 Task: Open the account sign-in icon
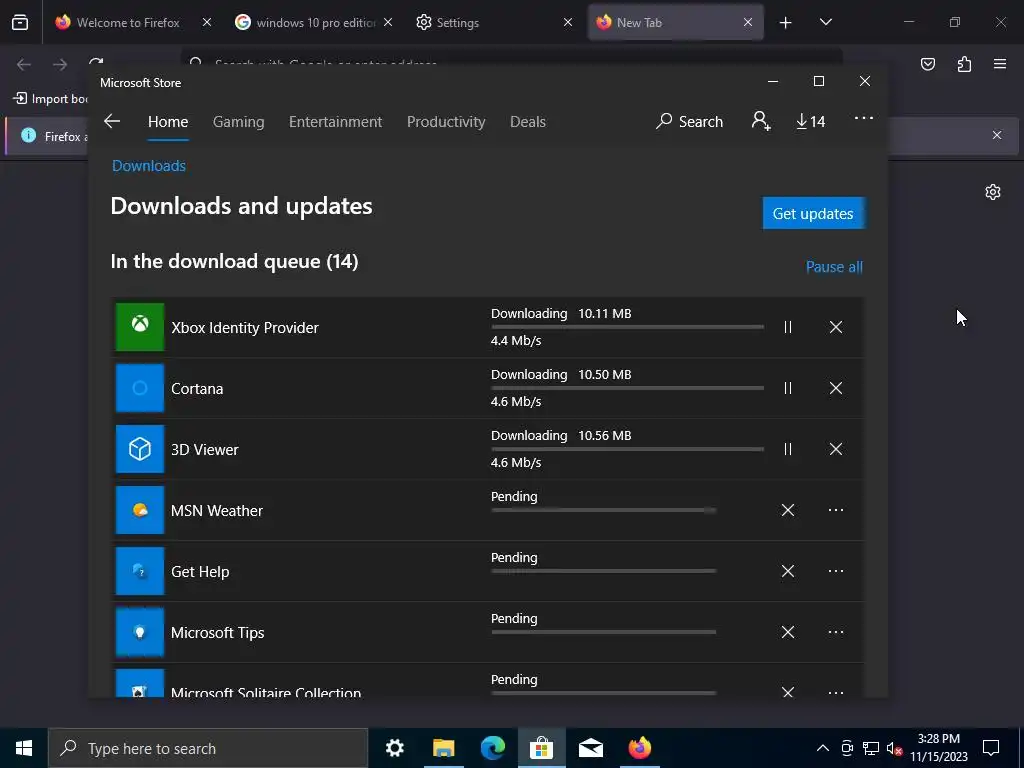[761, 121]
